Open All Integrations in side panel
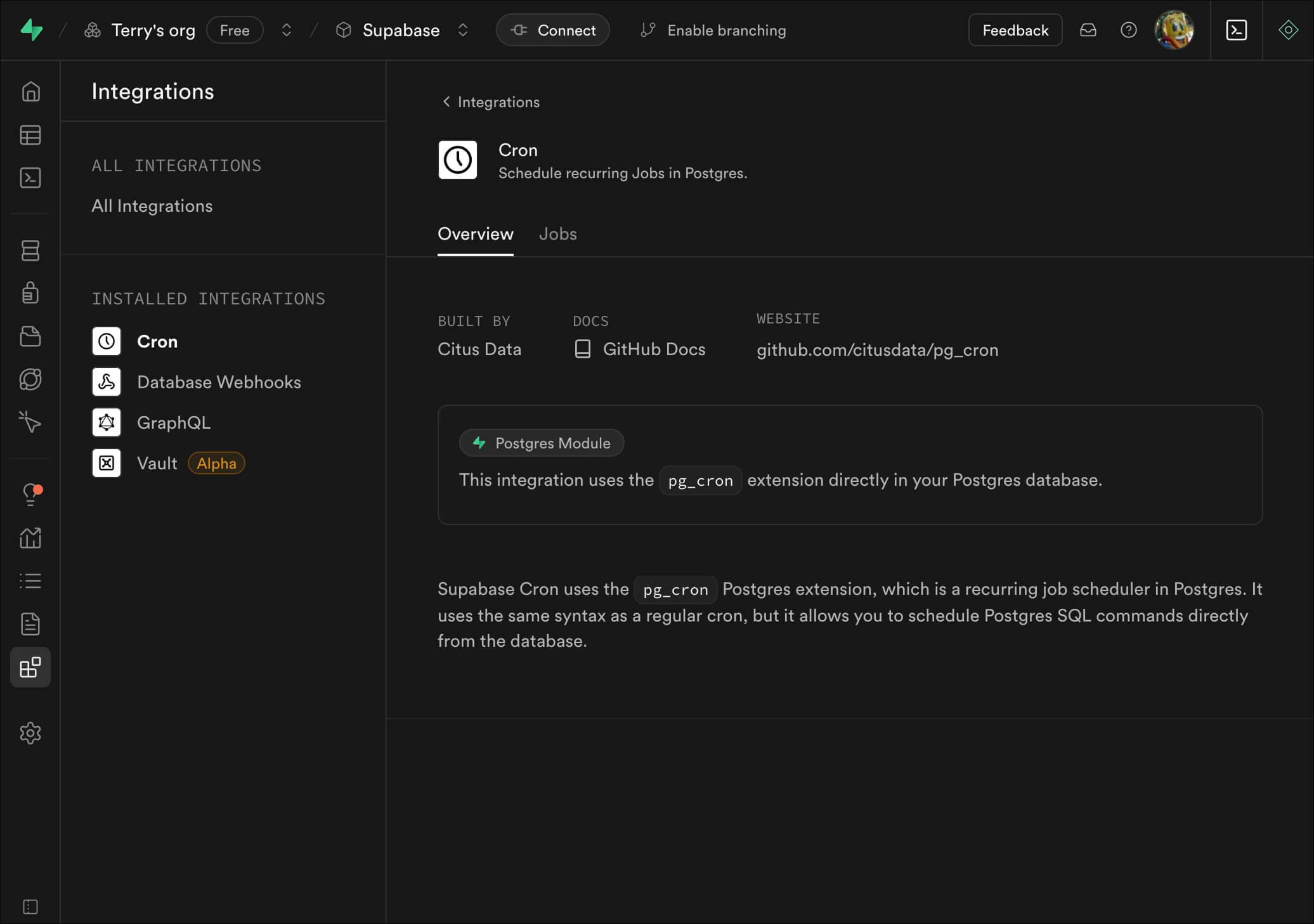 click(152, 205)
